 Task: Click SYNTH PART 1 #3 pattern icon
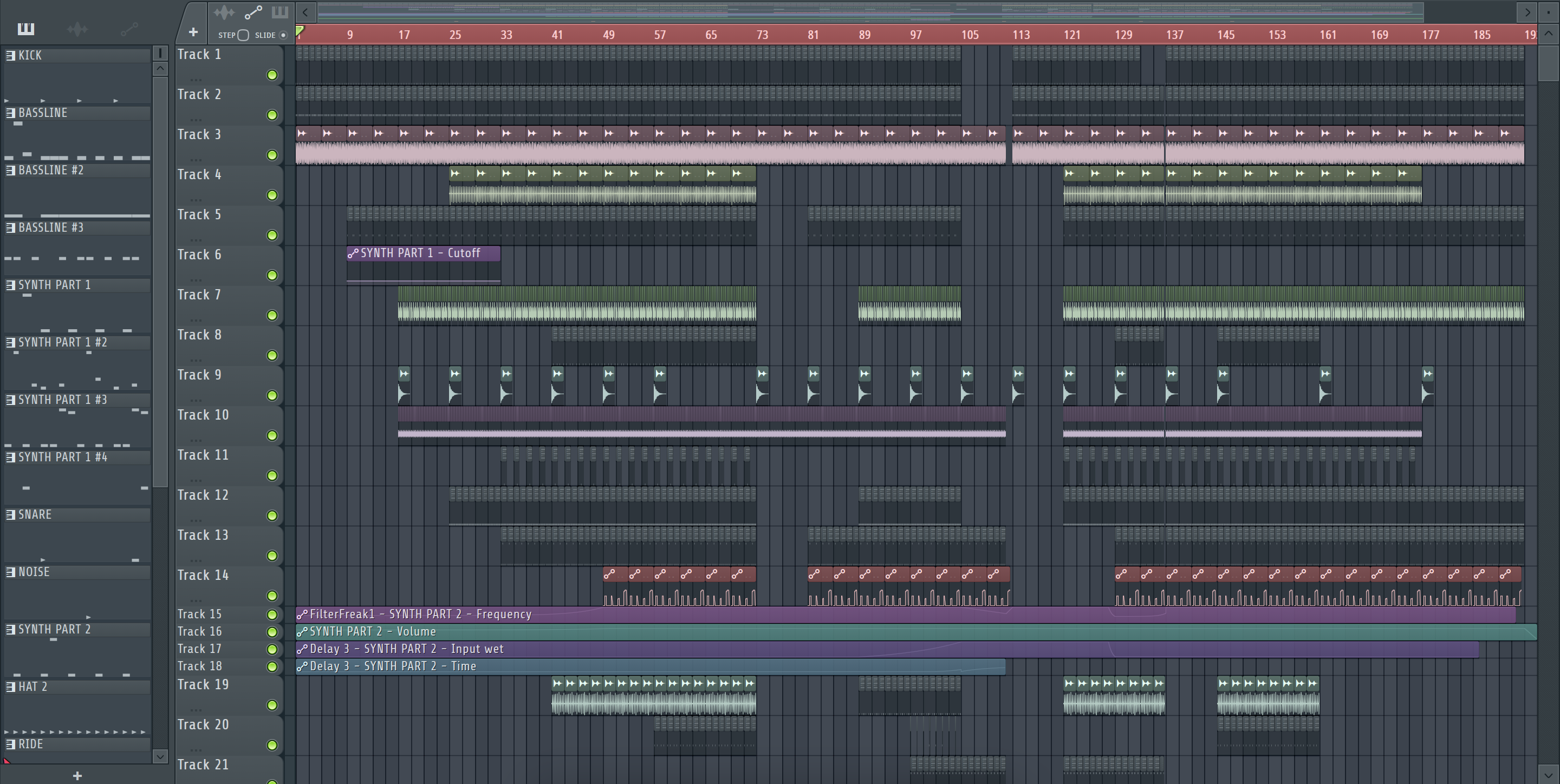10,400
